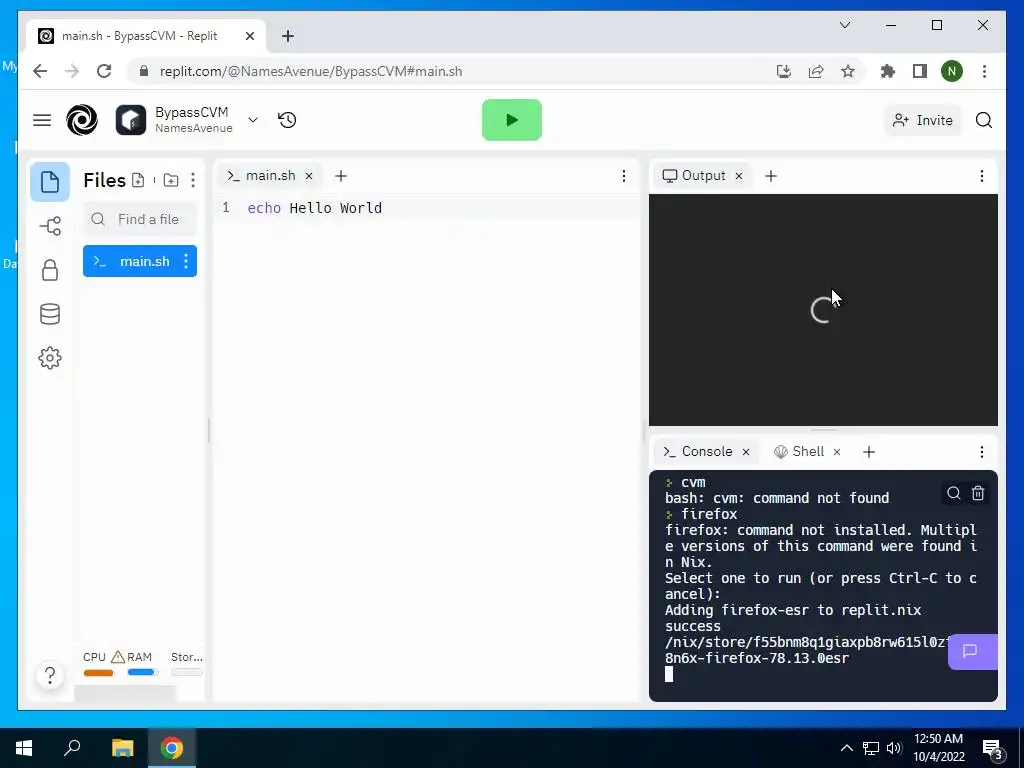The image size is (1024, 768).
Task: Click CPU warning triangle icon
Action: tap(118, 657)
